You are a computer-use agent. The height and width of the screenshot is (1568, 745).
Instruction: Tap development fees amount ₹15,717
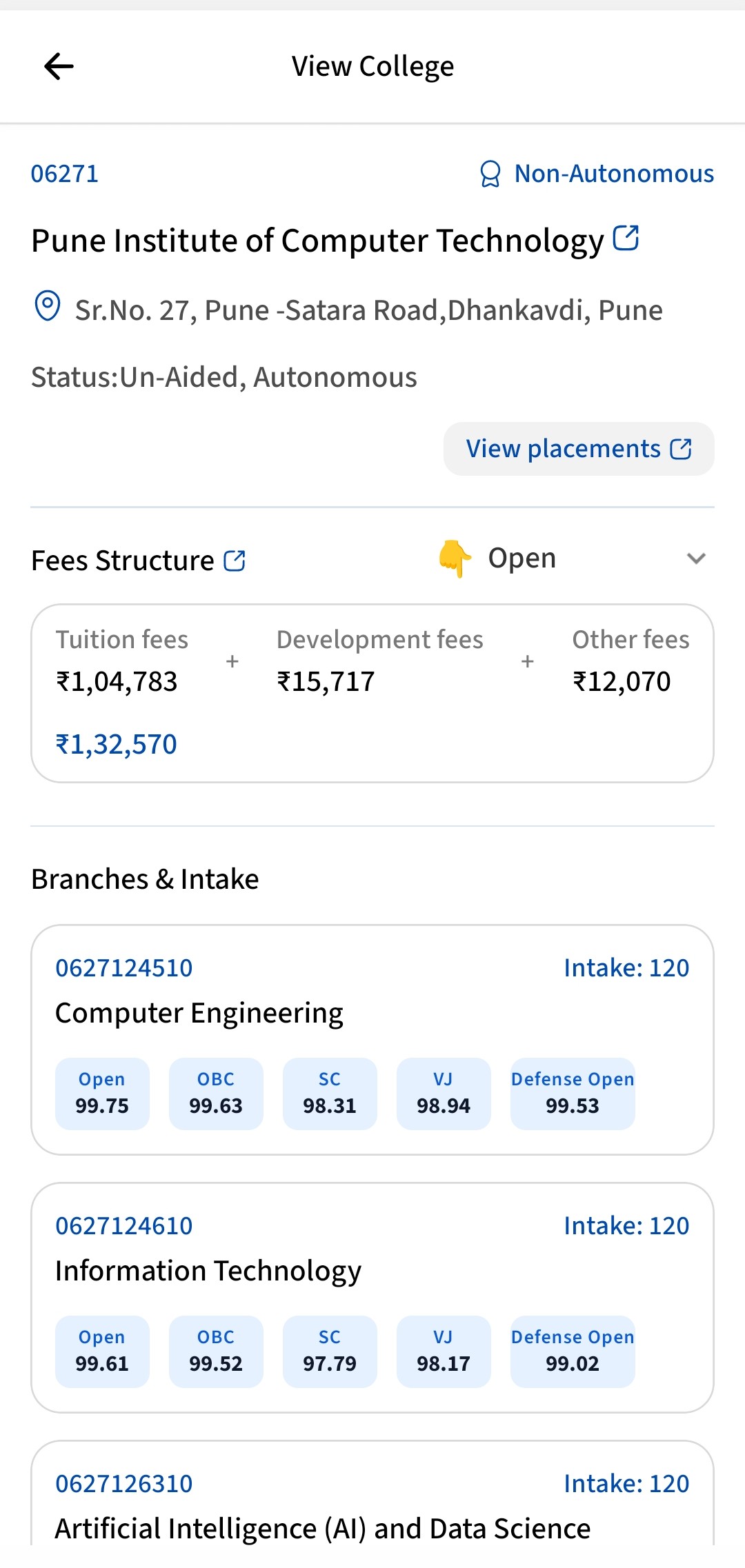coord(326,681)
